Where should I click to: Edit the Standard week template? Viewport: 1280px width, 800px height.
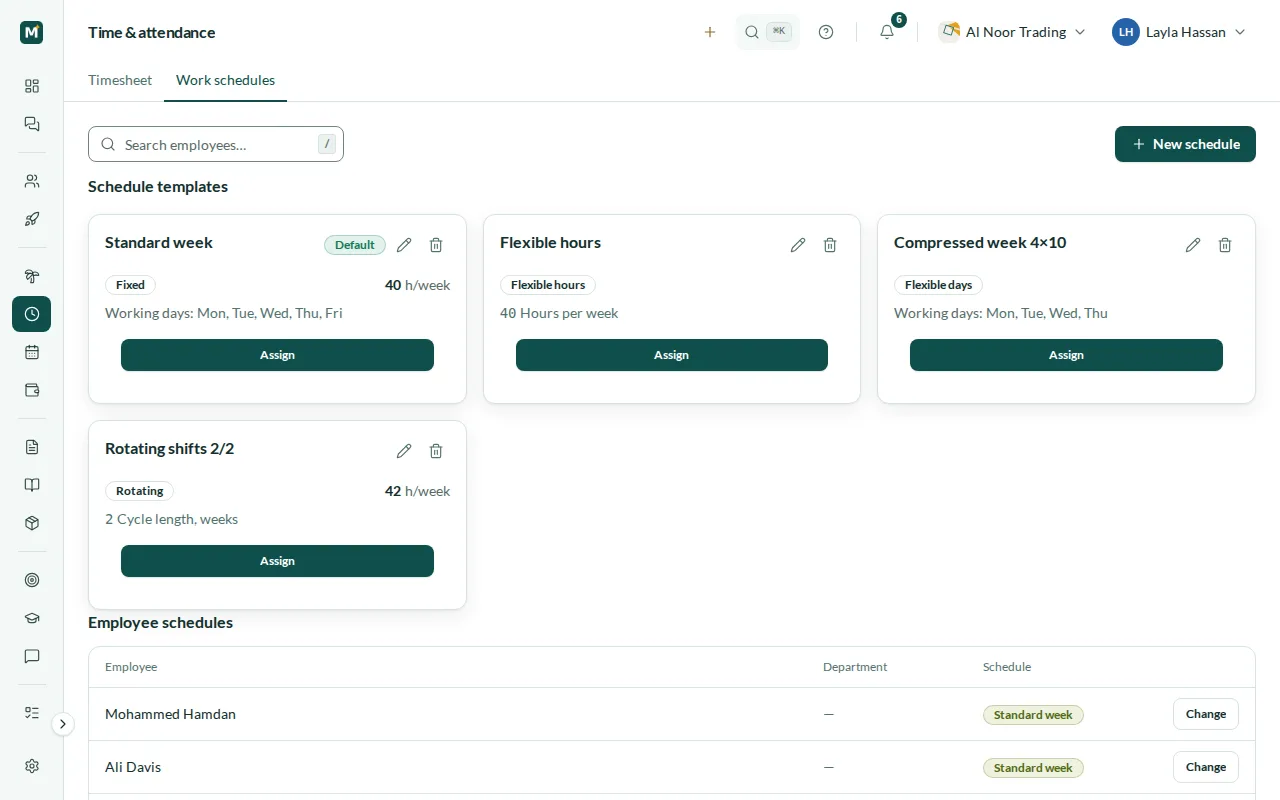click(x=404, y=245)
